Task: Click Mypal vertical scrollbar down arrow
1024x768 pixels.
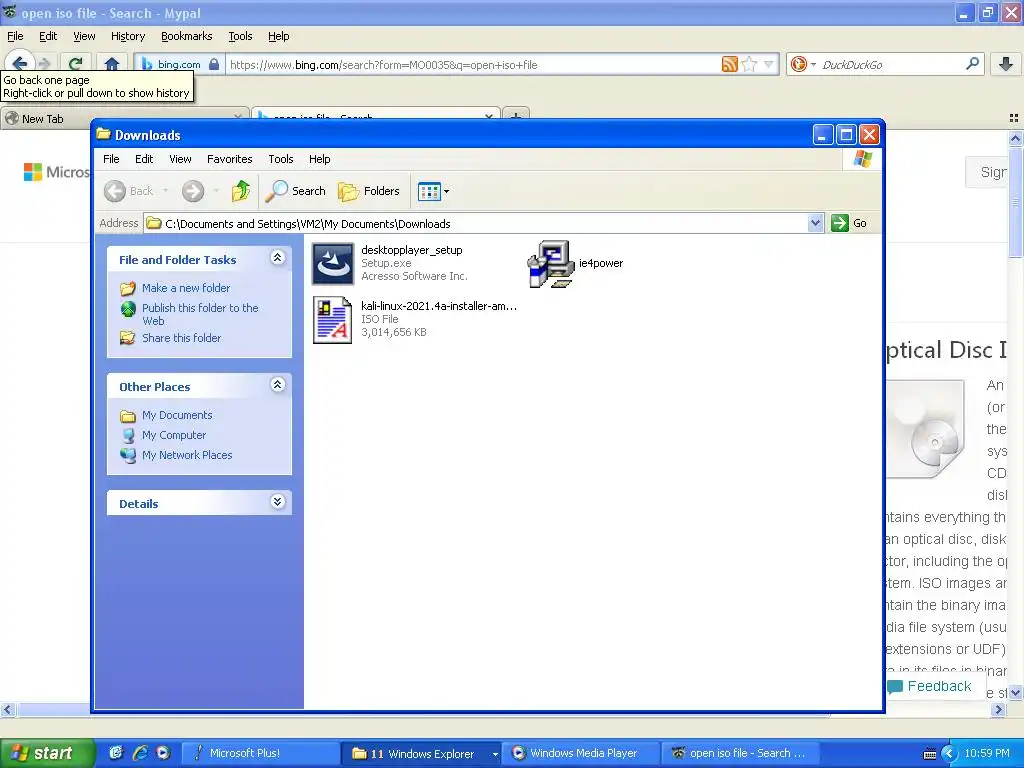Action: (1016, 693)
